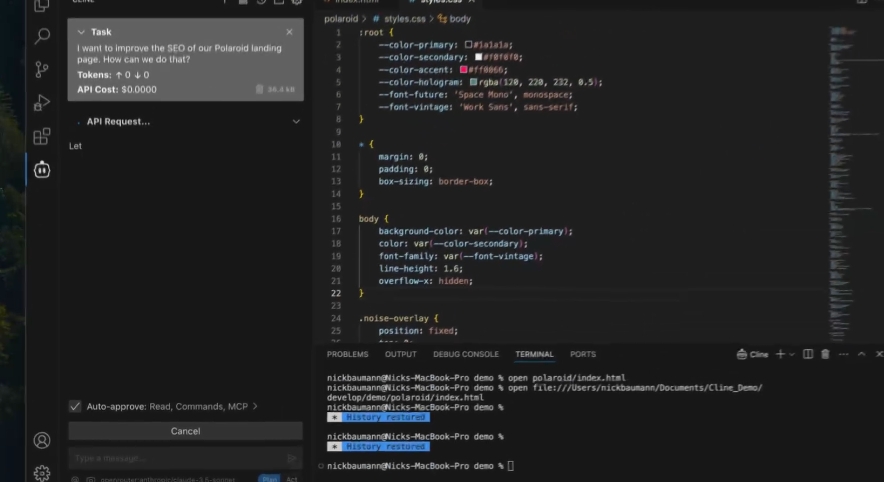
Task: Click the --color-accent pink color swatch
Action: point(463,70)
